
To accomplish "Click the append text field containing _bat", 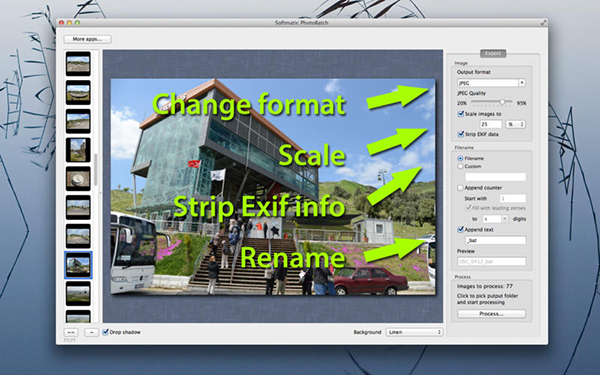I will point(496,240).
